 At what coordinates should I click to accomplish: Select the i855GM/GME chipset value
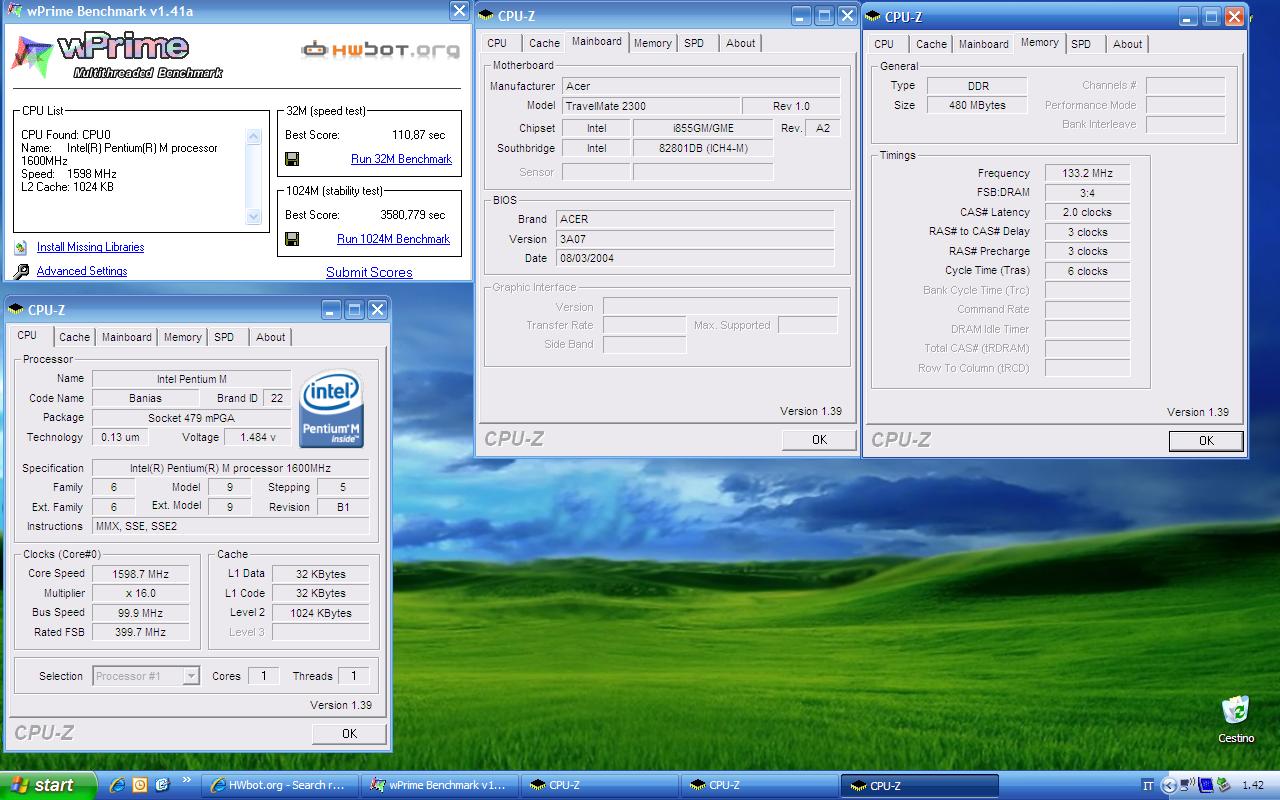click(x=702, y=128)
